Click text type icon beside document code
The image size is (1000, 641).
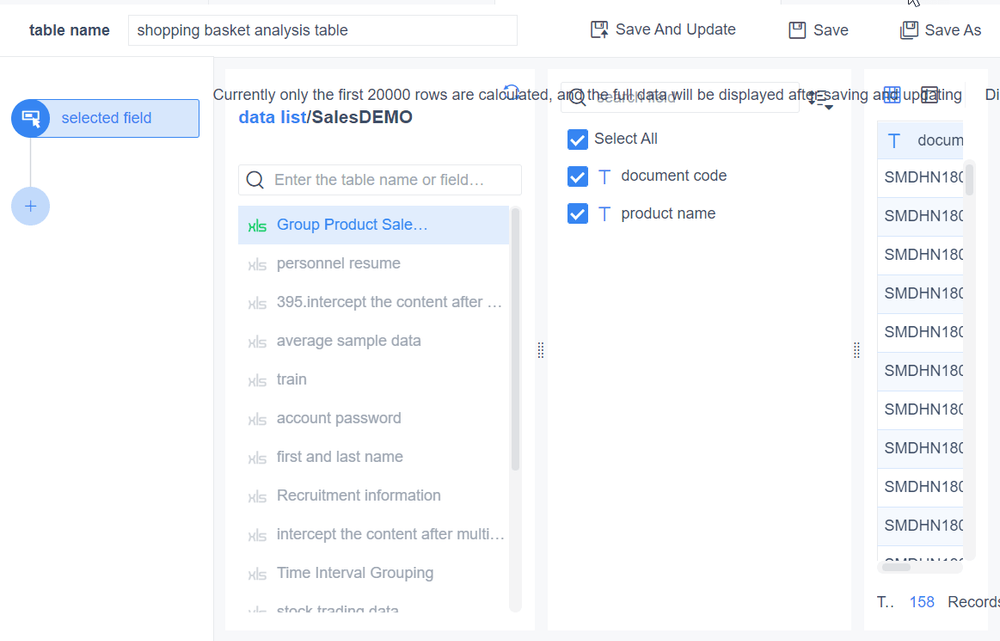click(x=604, y=176)
